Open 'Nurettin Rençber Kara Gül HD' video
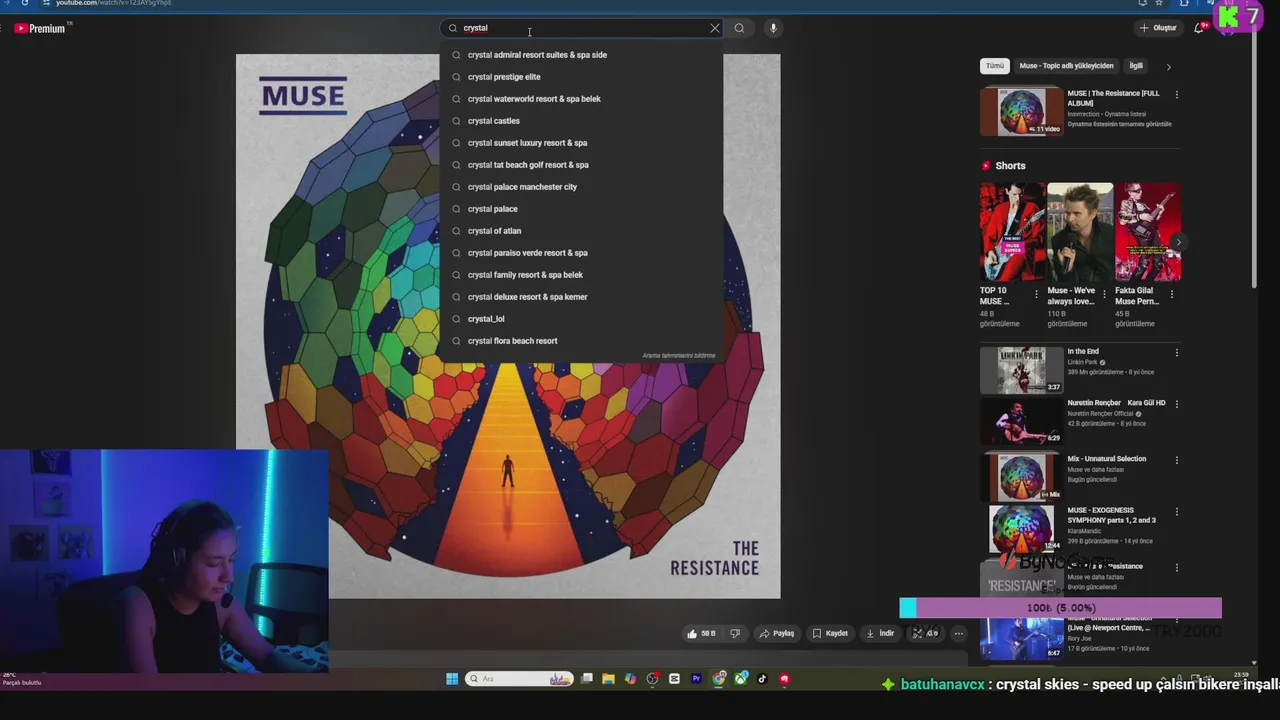The image size is (1280, 720). 1021,421
